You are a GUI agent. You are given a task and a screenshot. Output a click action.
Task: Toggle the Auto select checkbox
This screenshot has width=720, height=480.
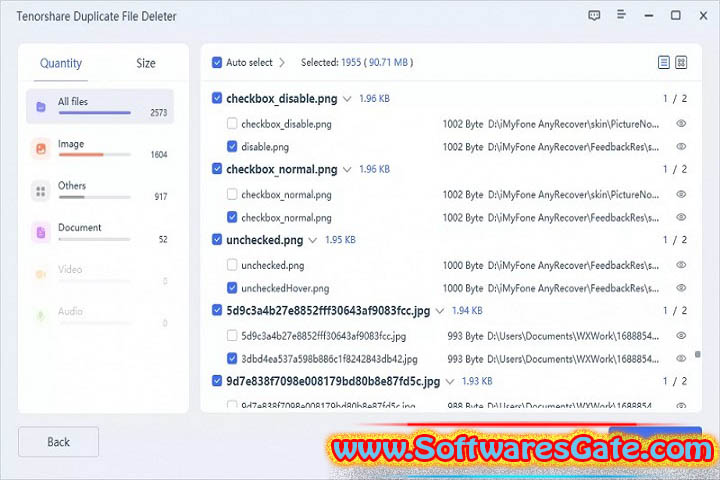click(x=217, y=62)
